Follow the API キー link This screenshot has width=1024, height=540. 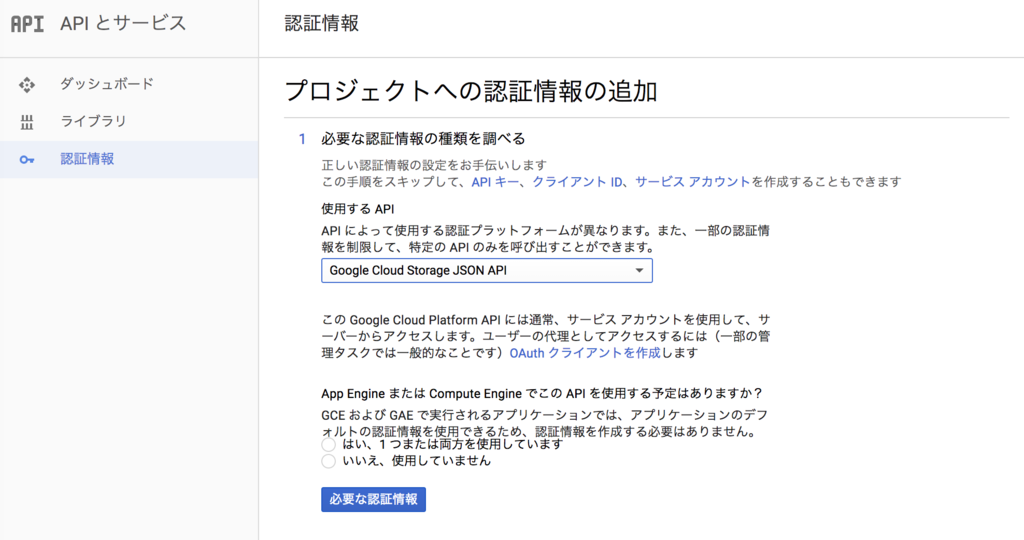495,182
